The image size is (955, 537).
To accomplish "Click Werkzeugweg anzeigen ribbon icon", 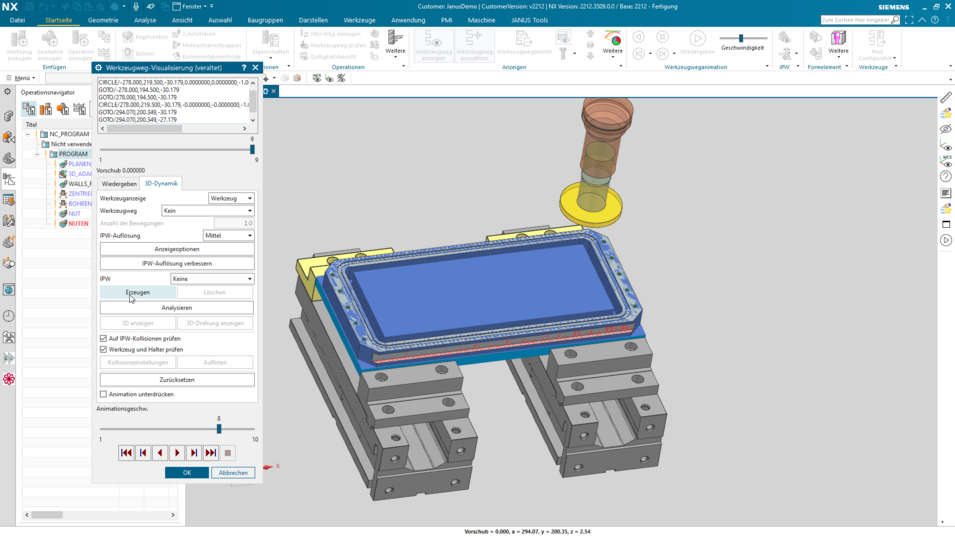I will coord(434,46).
